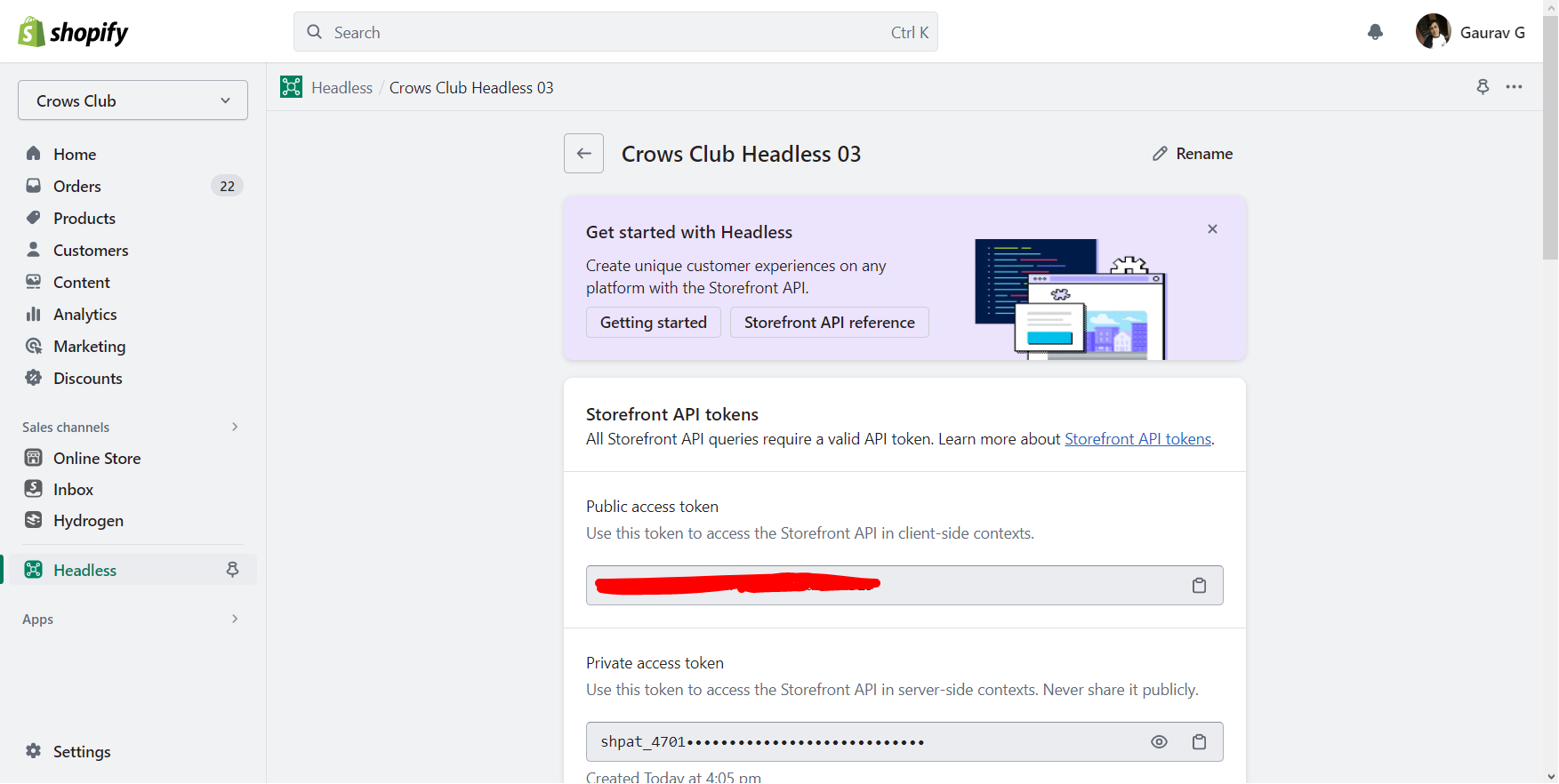The image size is (1559, 784).
Task: Click the Rename pencil icon
Action: (1160, 154)
